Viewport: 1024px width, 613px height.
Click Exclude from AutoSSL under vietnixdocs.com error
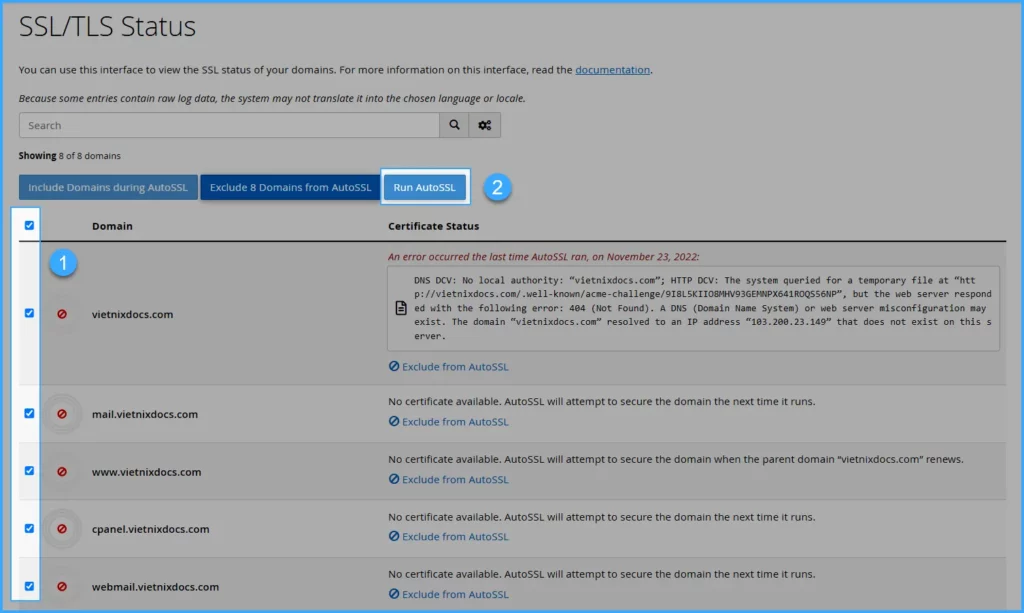pos(449,367)
